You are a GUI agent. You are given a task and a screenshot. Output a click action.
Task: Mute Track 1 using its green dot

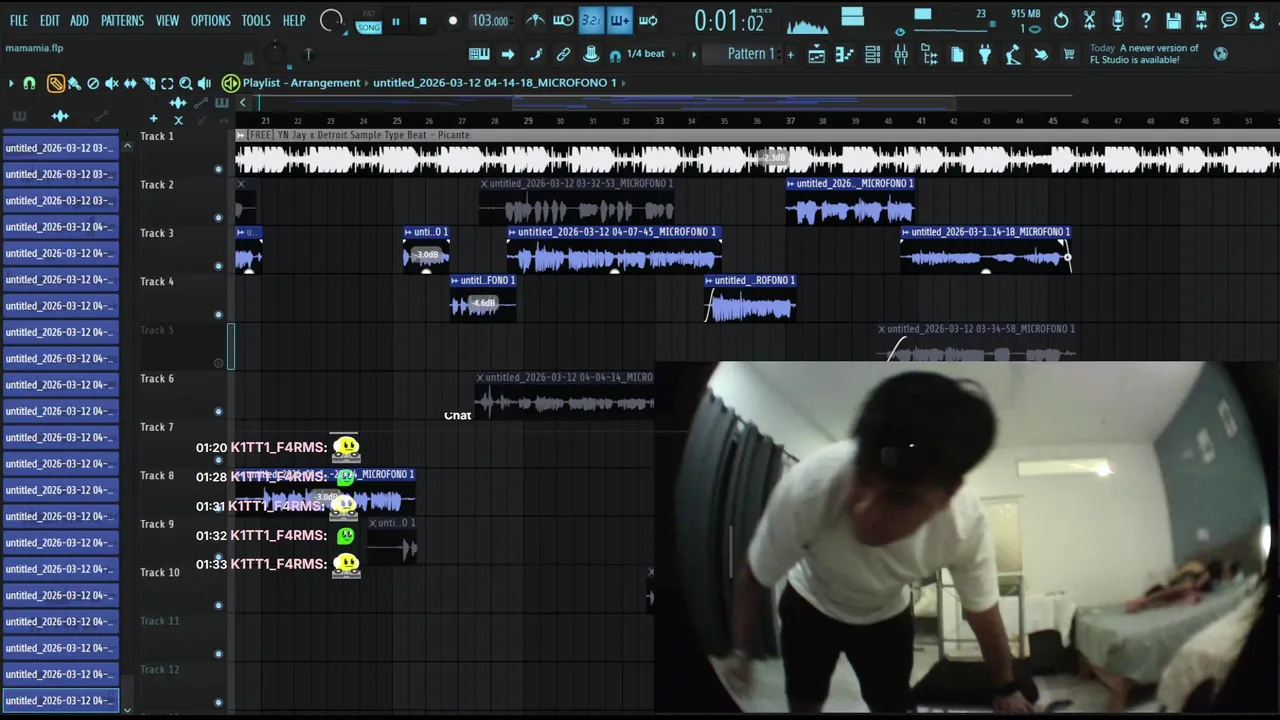(x=218, y=169)
